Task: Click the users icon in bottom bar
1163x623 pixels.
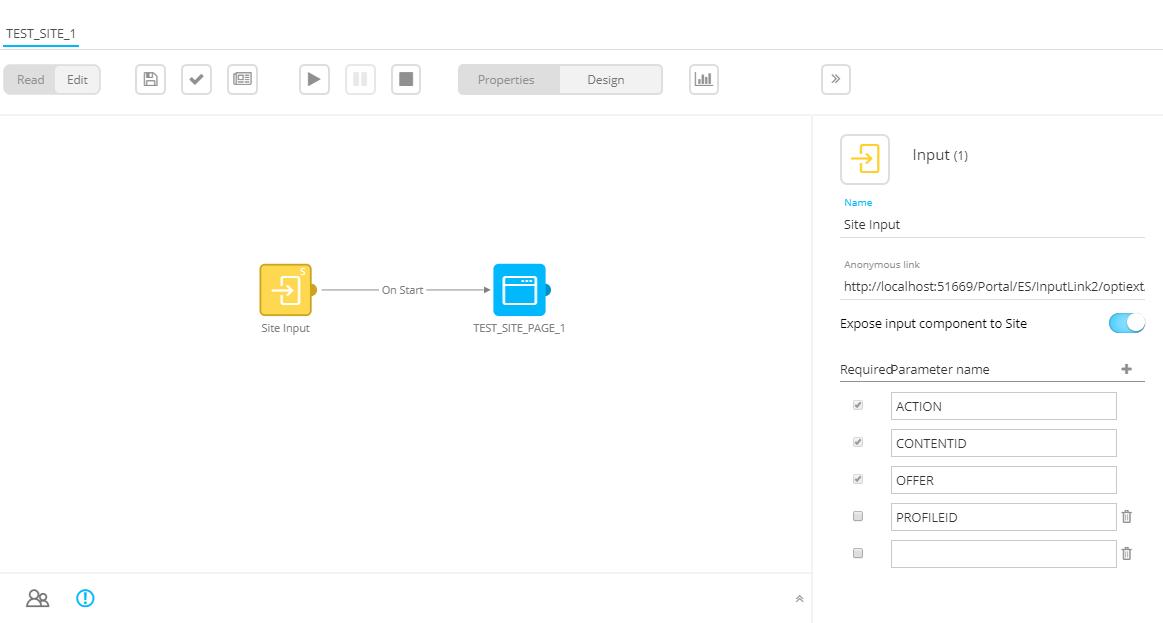Action: (38, 599)
